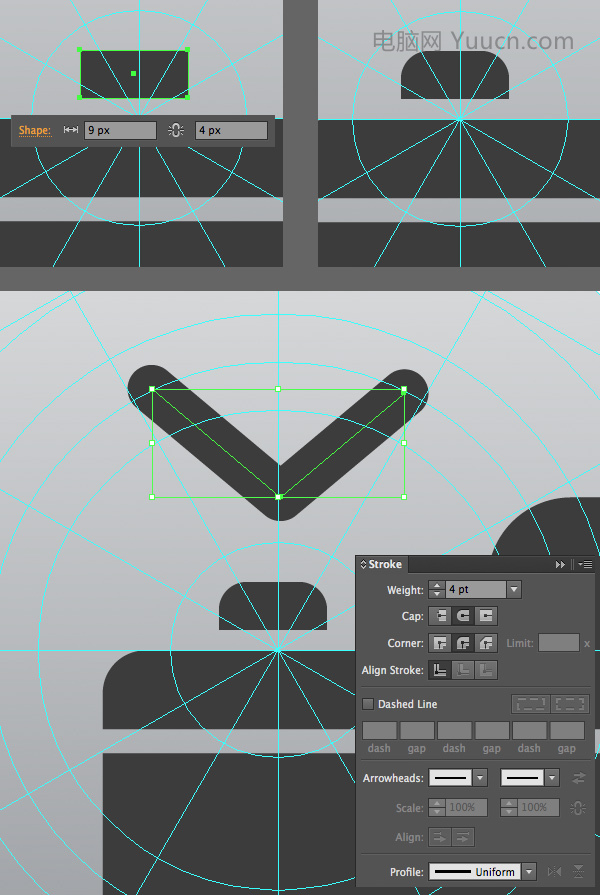
Task: Place arrow tip at path end
Action: click(x=463, y=837)
